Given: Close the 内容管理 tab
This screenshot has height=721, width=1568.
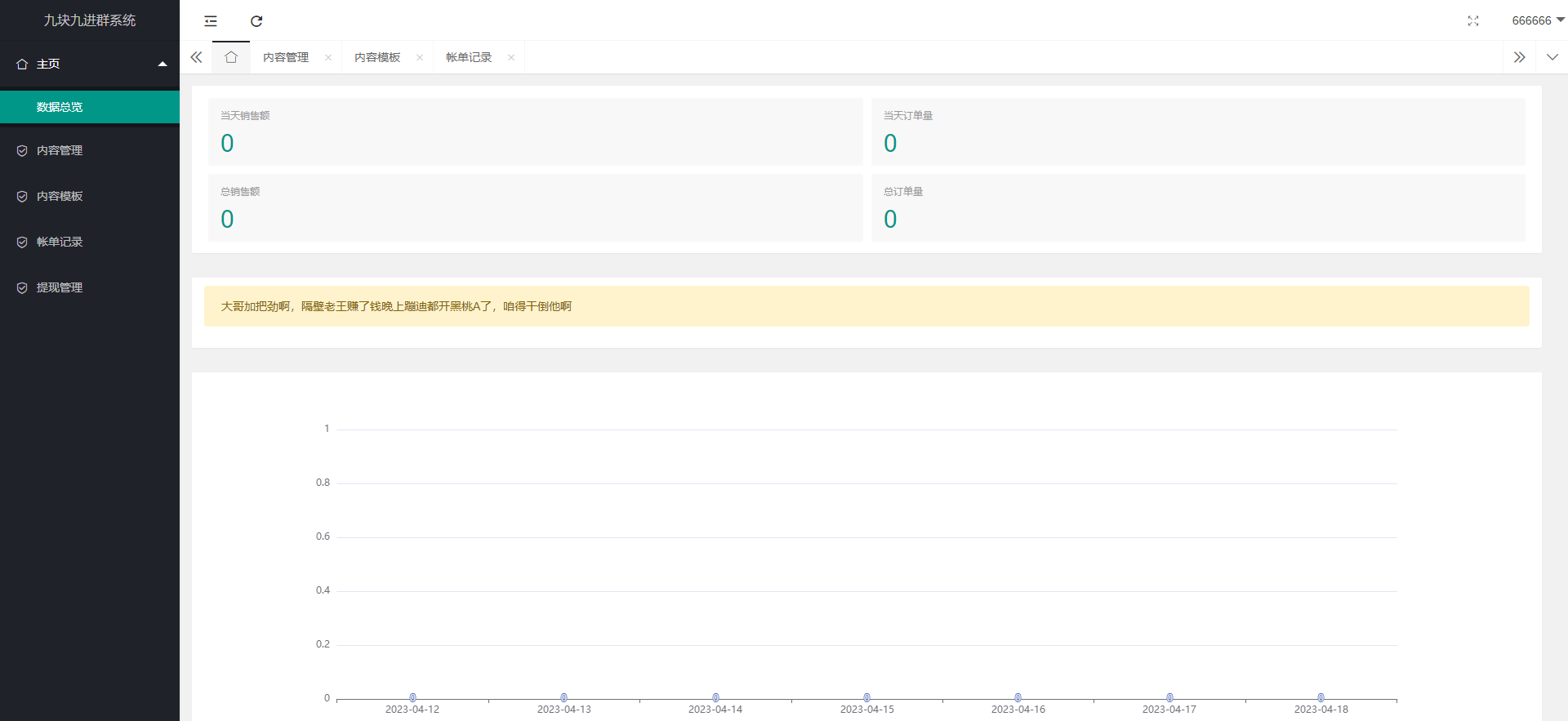Looking at the screenshot, I should click(328, 57).
